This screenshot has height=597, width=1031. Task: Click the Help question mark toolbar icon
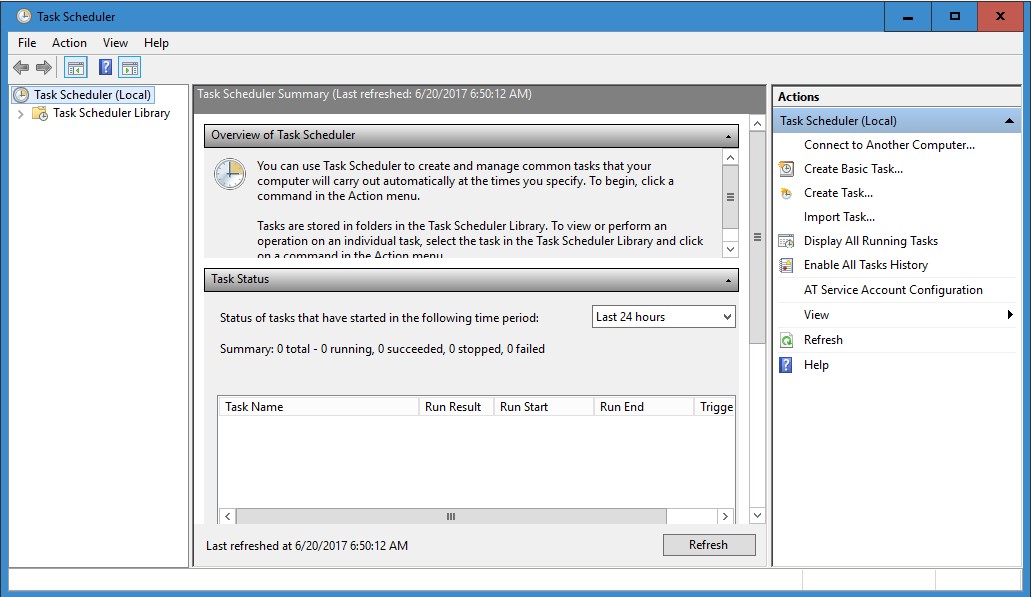click(105, 67)
